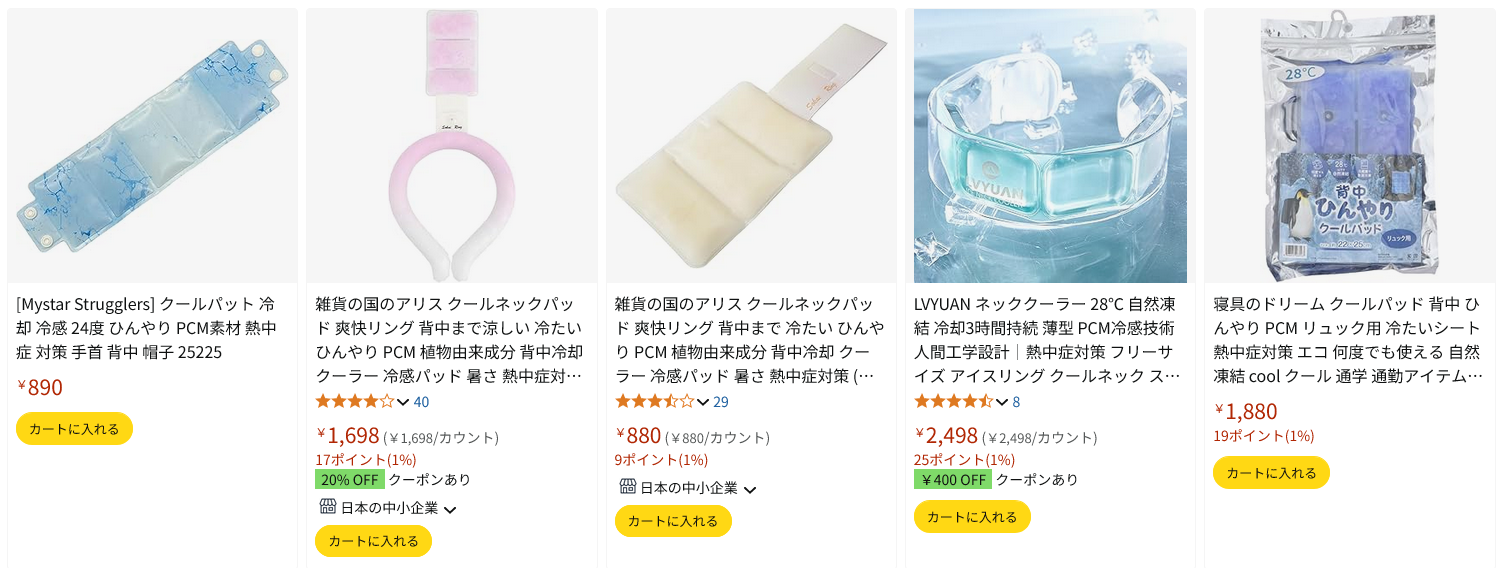Add the Mystar Strugglers cool pad to cart
The height and width of the screenshot is (568, 1499).
tap(74, 429)
